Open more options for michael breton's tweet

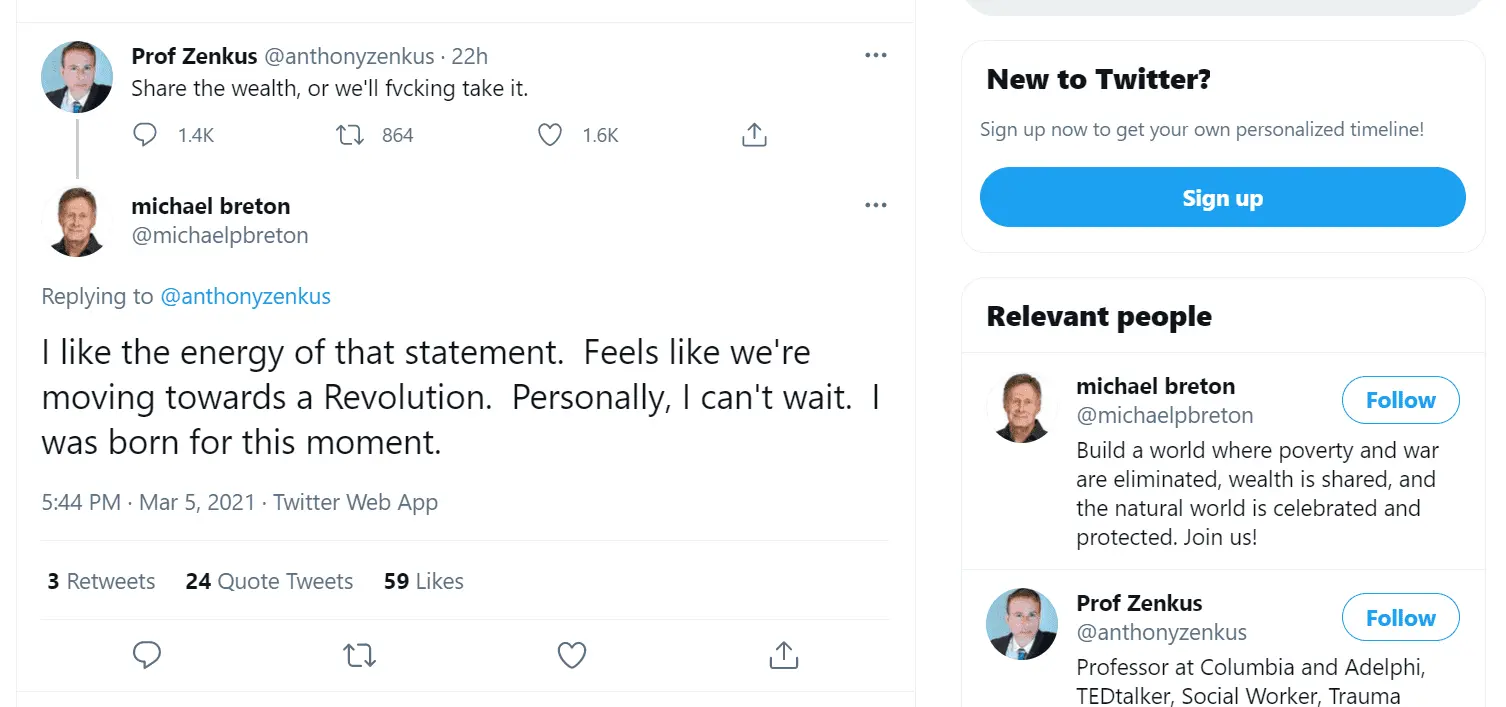click(876, 206)
